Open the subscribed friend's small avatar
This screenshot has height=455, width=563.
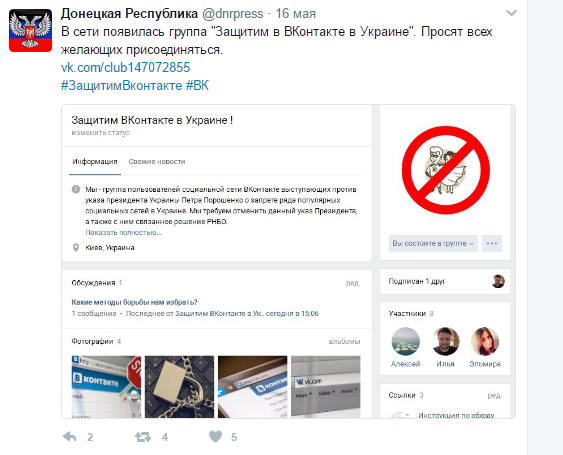[498, 281]
